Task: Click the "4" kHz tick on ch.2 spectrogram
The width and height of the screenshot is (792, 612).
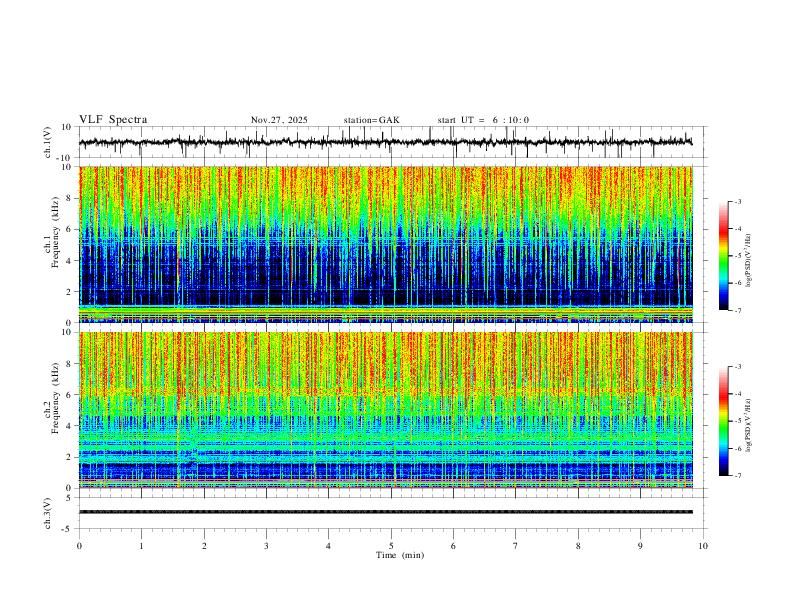Action: (70, 426)
